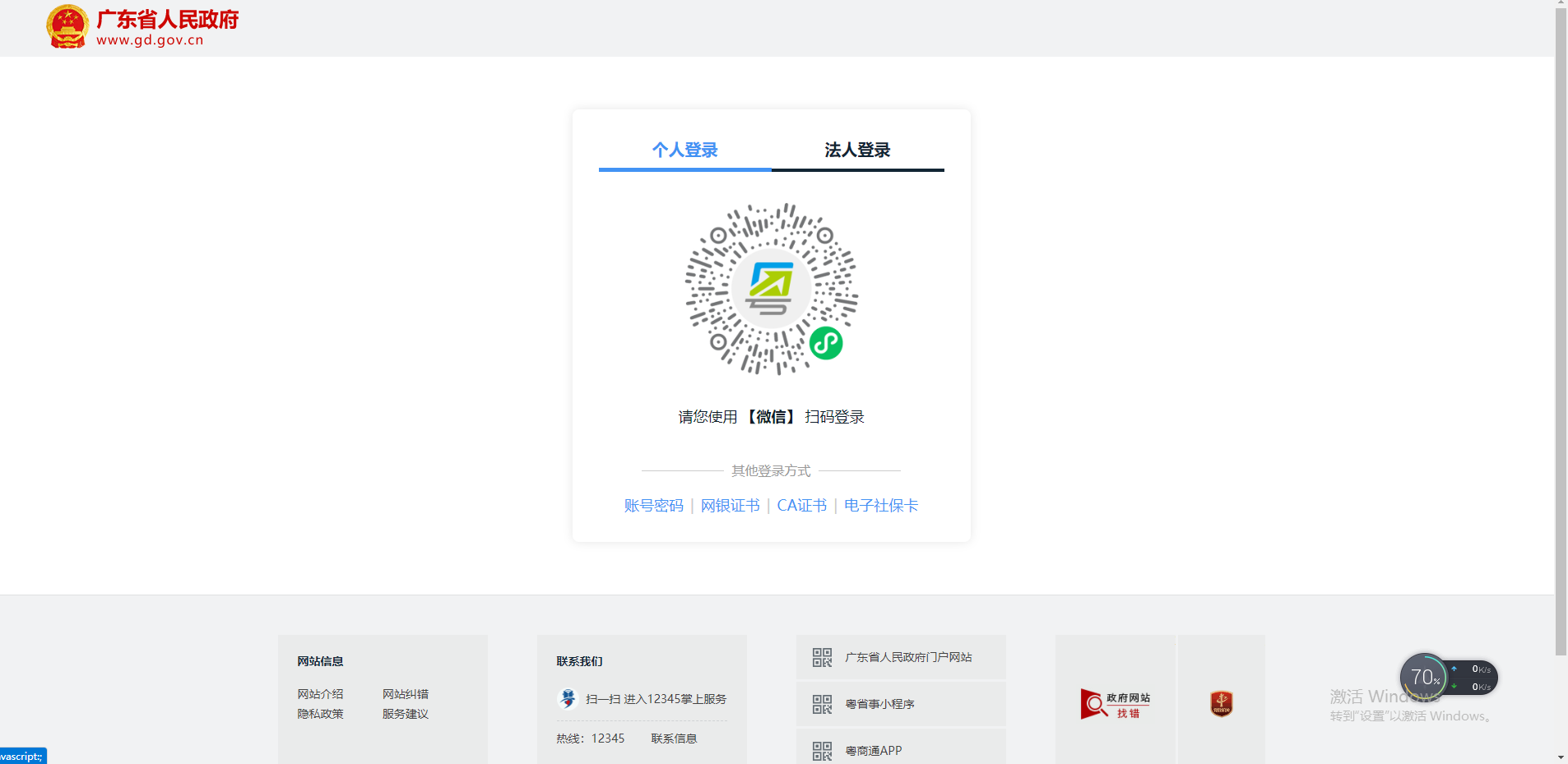Choose 网银证书 login method
1568x764 pixels.
tap(730, 506)
